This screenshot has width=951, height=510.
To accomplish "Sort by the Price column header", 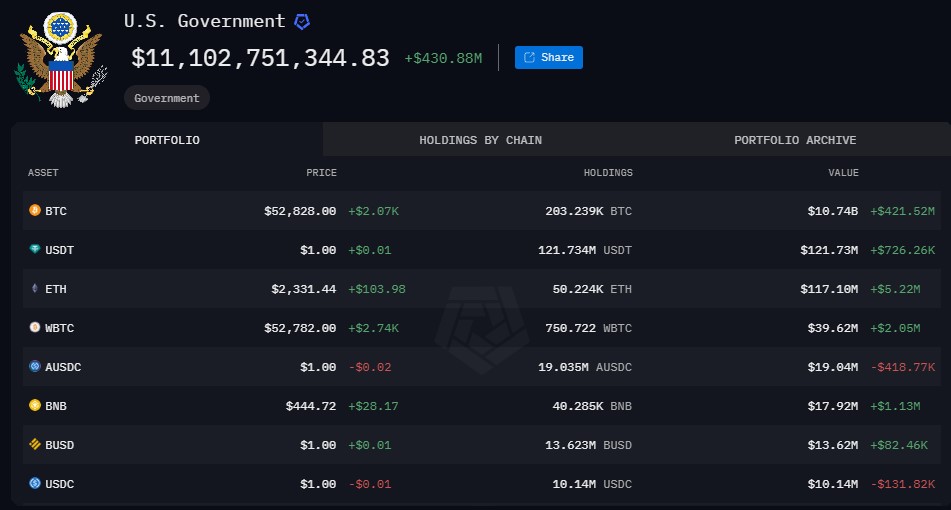I will tap(321, 173).
